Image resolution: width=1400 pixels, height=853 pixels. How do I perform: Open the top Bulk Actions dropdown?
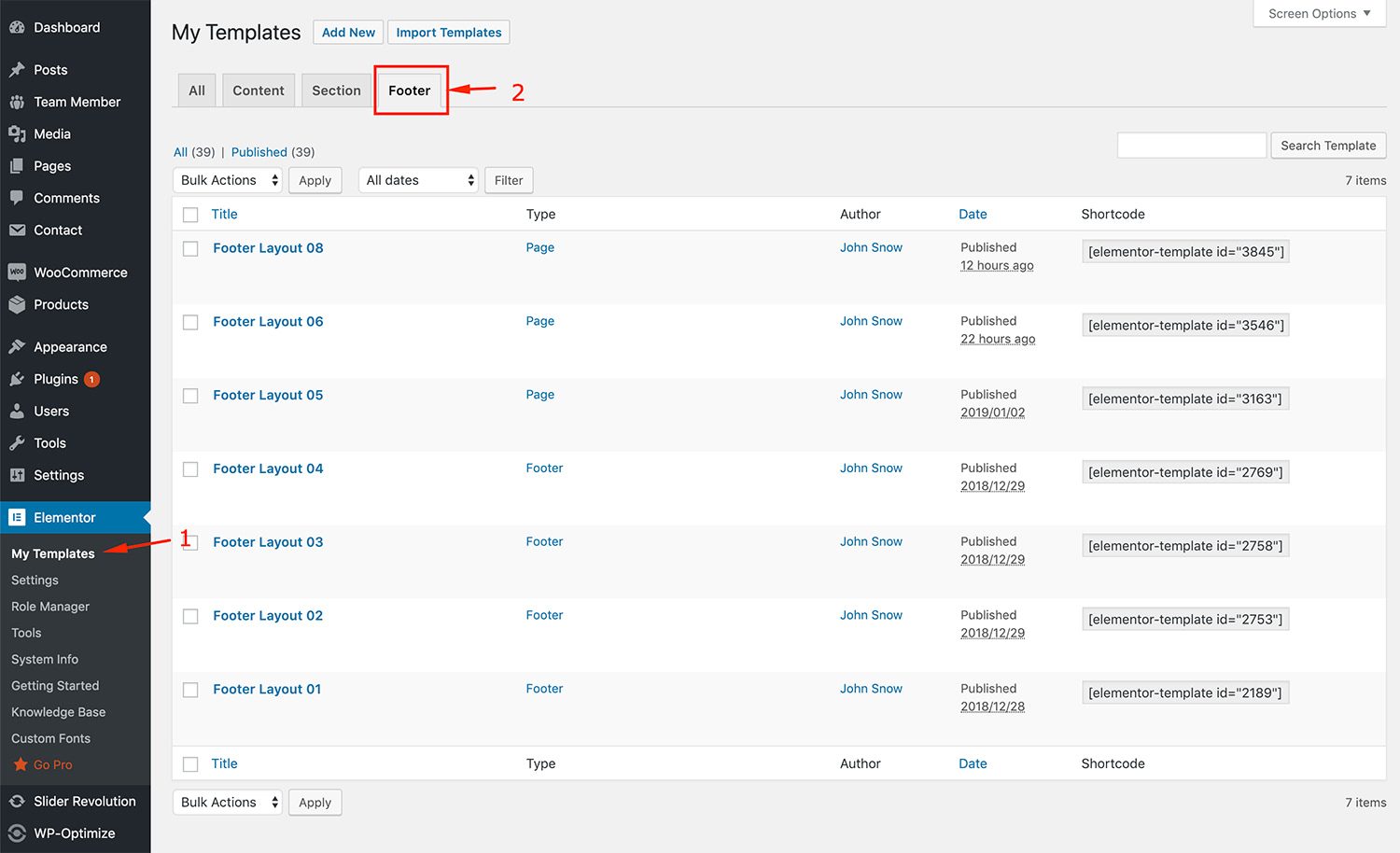[228, 180]
